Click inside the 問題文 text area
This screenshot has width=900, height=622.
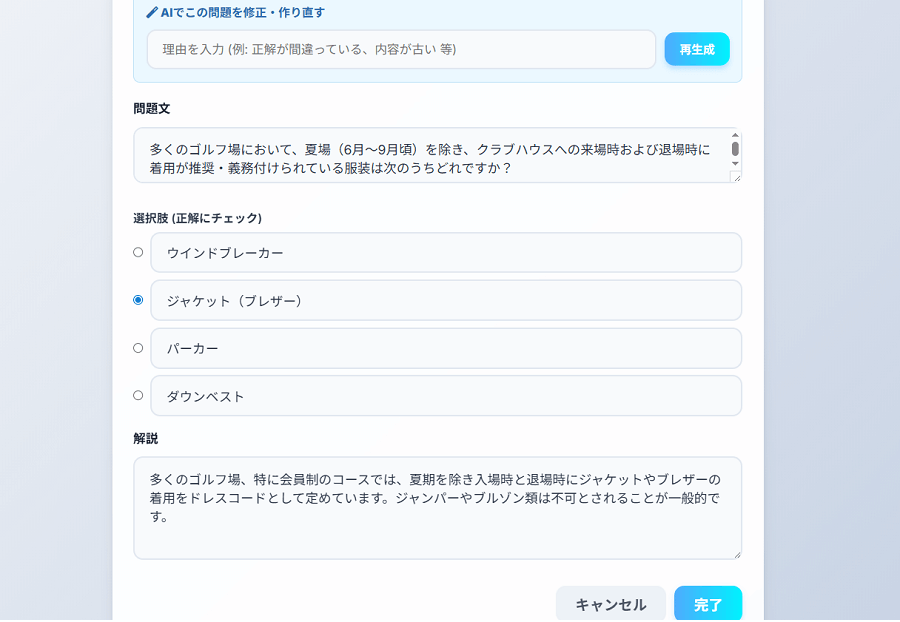pos(430,155)
